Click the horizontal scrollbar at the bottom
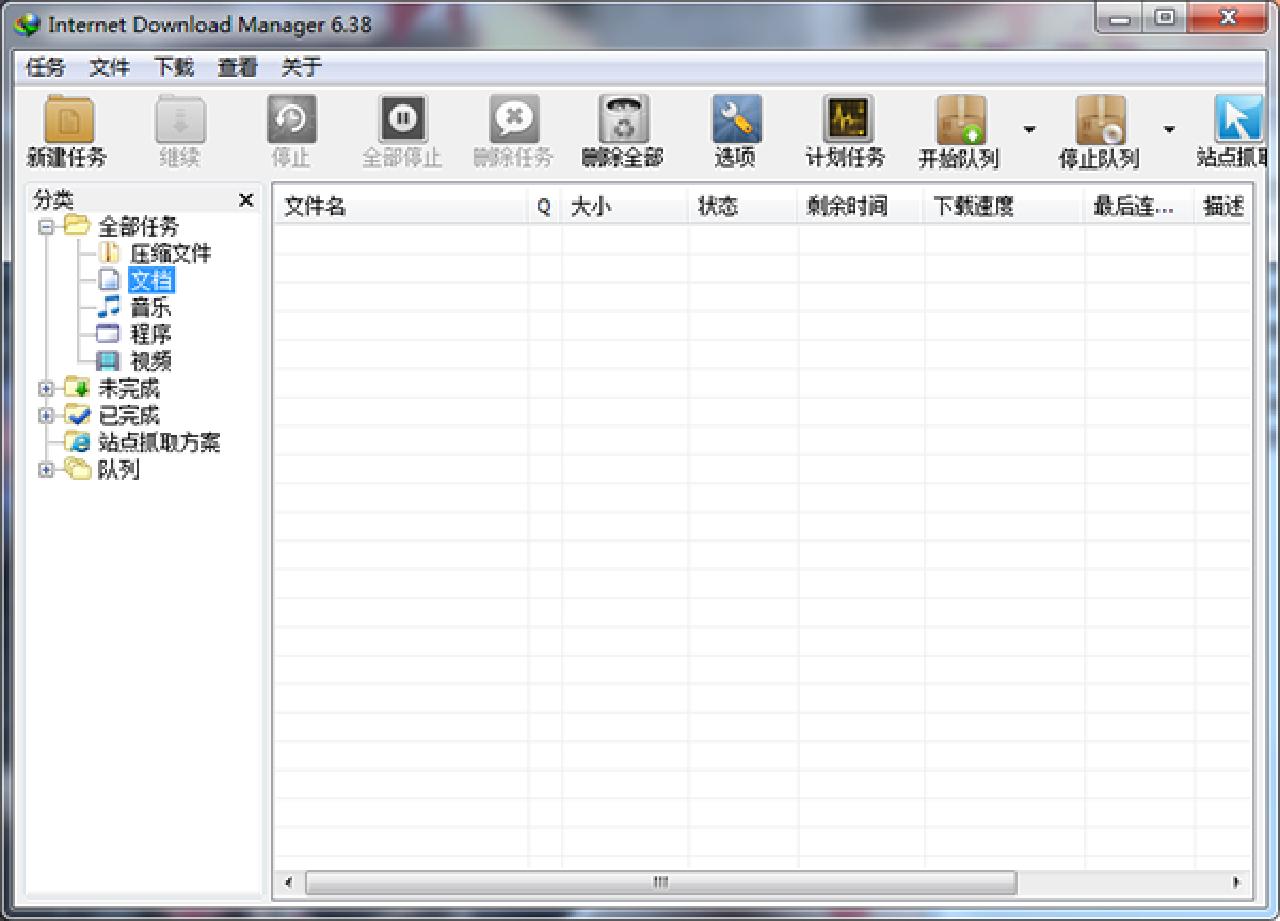 point(658,883)
